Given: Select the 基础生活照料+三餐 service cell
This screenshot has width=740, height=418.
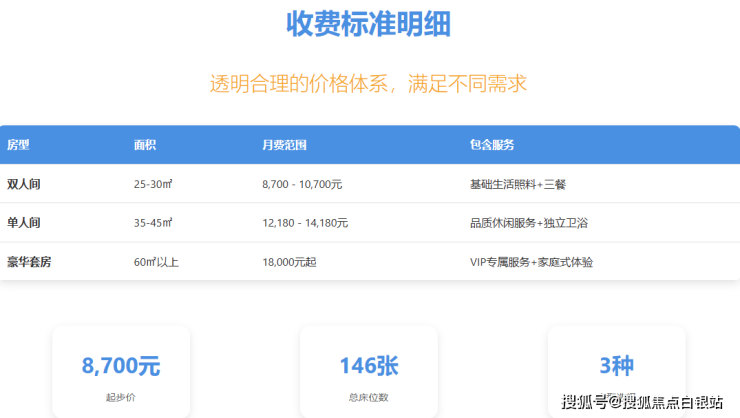Looking at the screenshot, I should click(x=518, y=184).
